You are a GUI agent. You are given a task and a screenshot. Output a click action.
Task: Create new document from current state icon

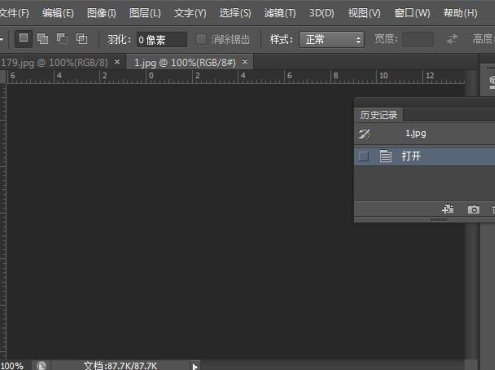coord(447,209)
